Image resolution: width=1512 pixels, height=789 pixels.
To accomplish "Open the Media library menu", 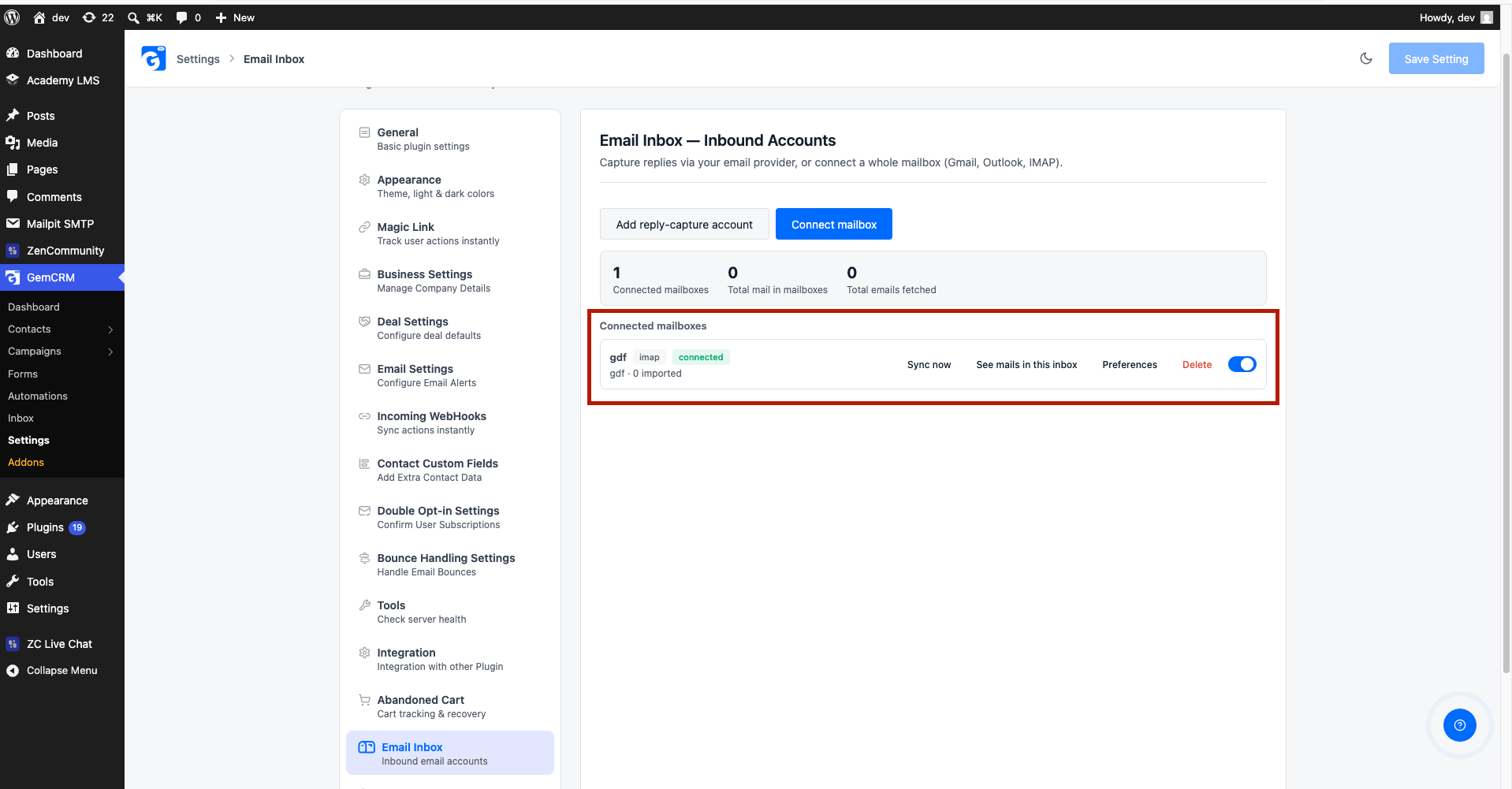I will click(62, 143).
